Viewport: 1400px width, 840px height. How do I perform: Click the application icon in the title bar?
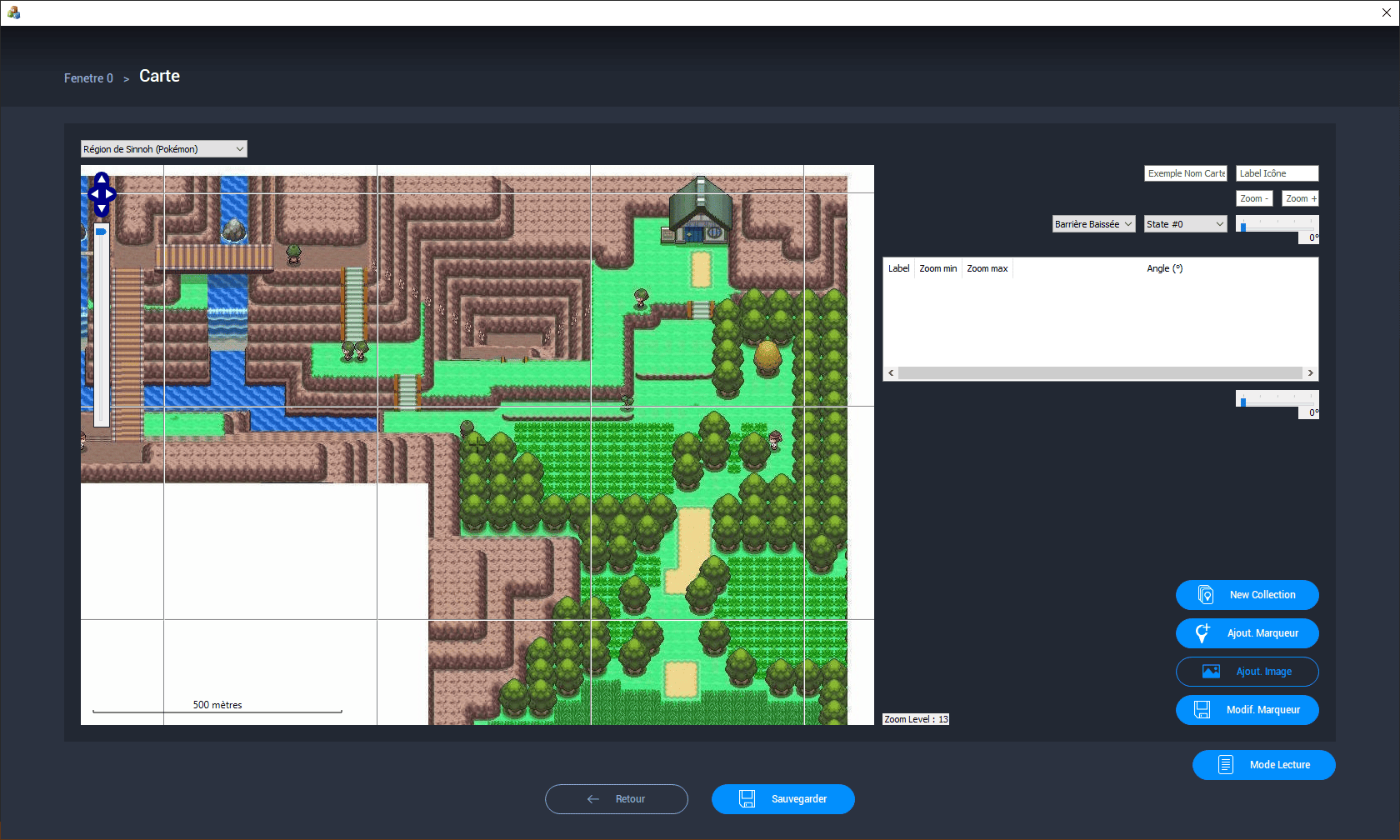click(13, 12)
